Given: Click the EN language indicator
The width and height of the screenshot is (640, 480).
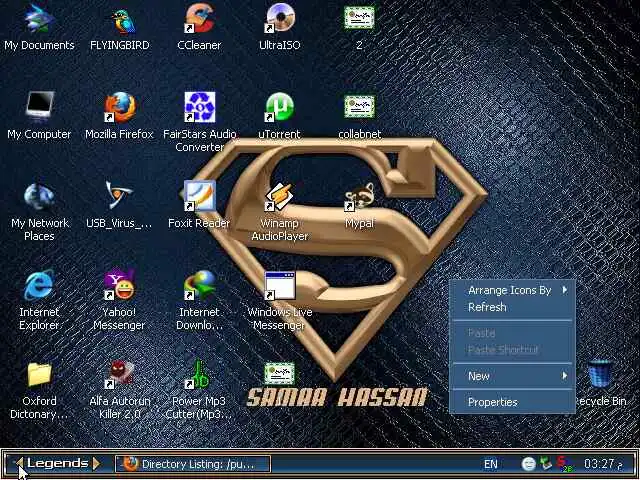Looking at the screenshot, I should (x=491, y=464).
